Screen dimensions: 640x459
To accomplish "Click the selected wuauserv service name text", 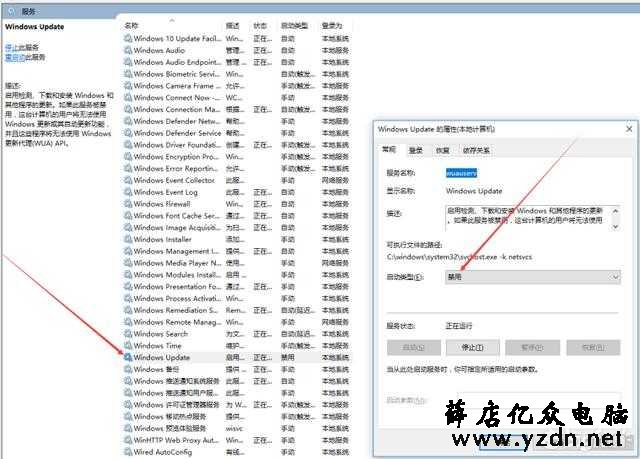I will 461,173.
